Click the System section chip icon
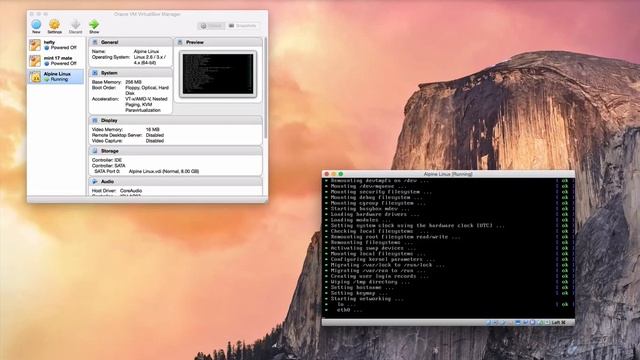This screenshot has height=360, width=640. pos(95,73)
